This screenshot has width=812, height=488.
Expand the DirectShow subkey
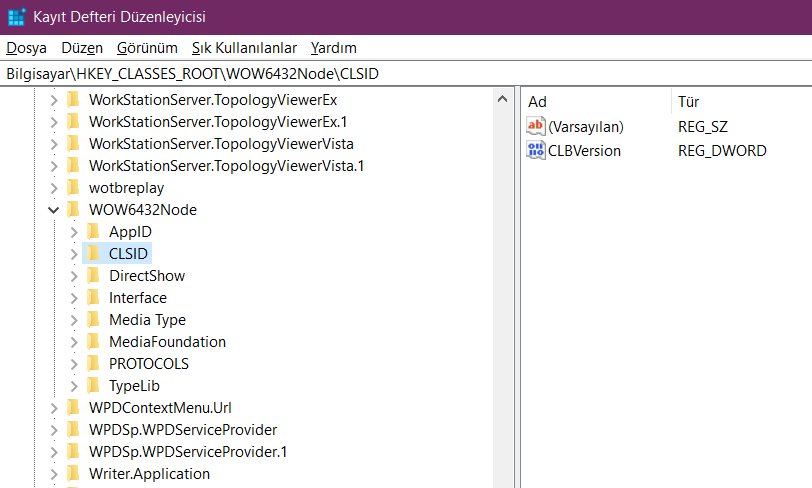[x=74, y=276]
